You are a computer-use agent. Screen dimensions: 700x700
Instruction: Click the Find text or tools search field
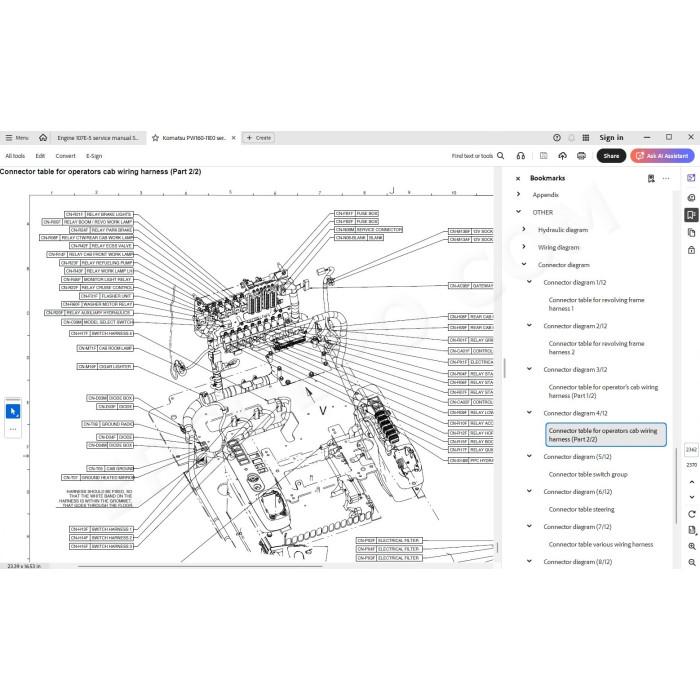click(x=472, y=156)
